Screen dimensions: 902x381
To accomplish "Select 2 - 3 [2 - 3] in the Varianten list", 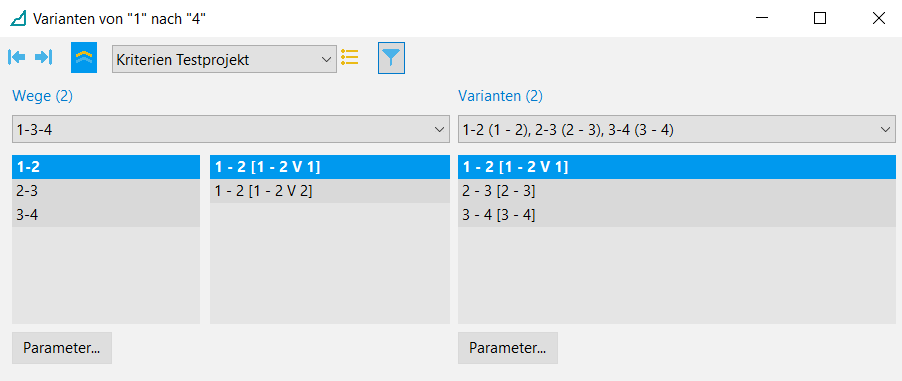I will pyautogui.click(x=676, y=191).
